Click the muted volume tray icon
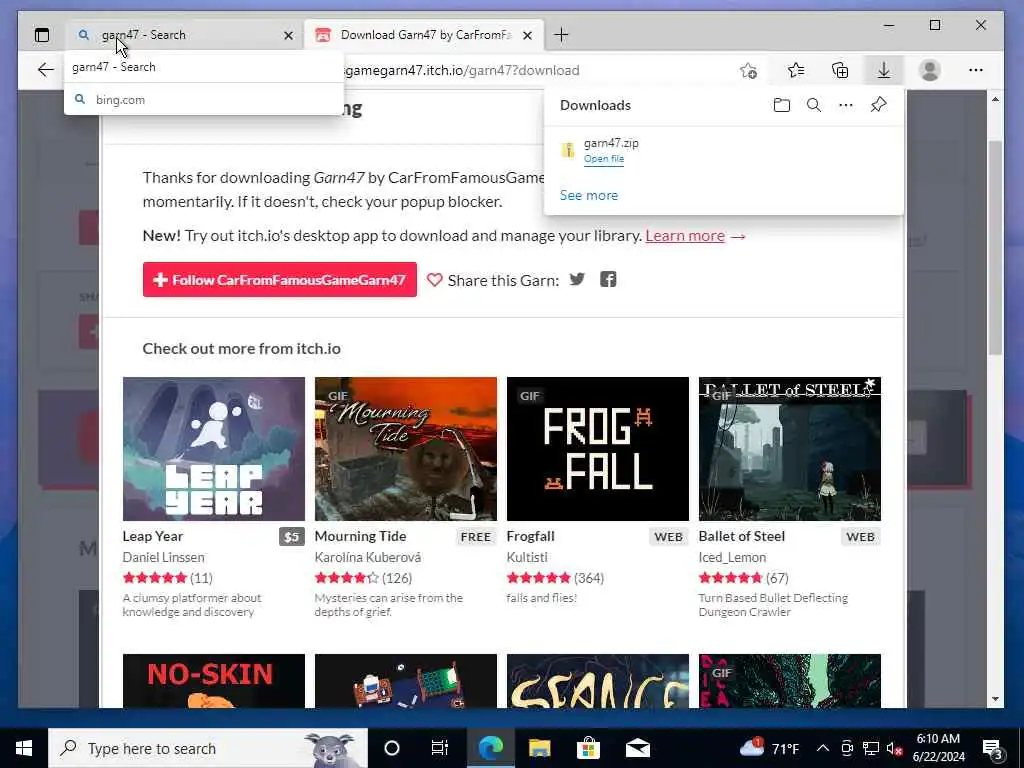Viewport: 1024px width, 768px height. (895, 748)
